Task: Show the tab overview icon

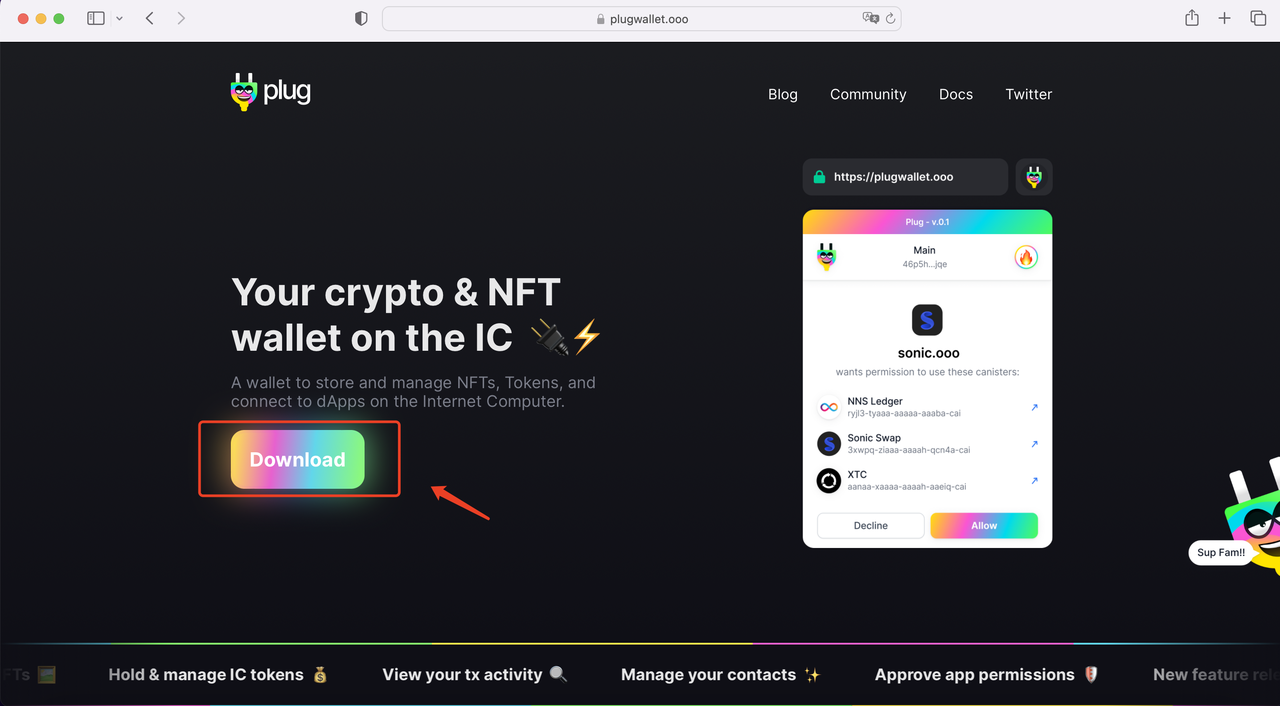Action: 1258,18
